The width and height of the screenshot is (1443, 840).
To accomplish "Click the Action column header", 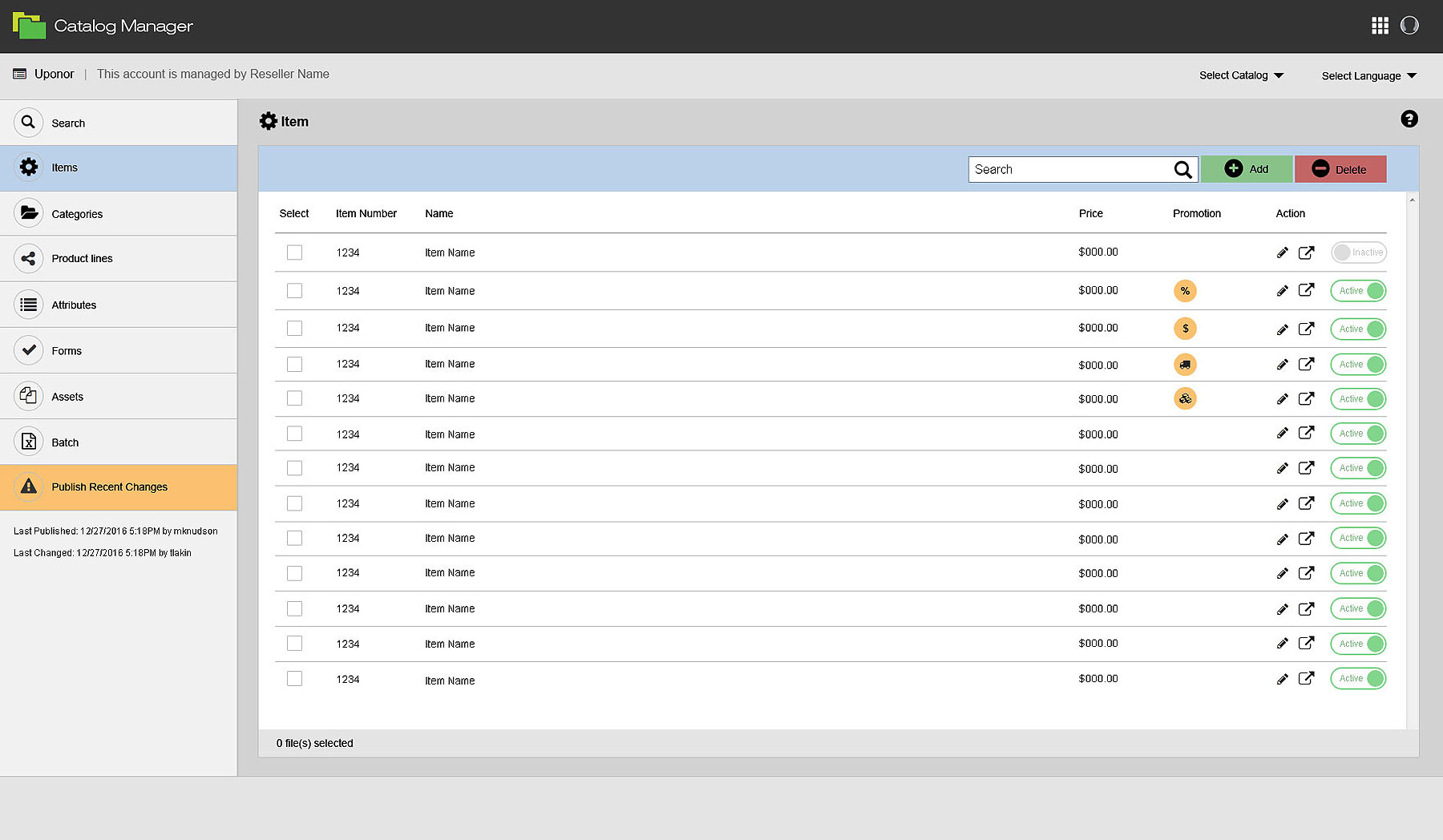I will (1290, 213).
